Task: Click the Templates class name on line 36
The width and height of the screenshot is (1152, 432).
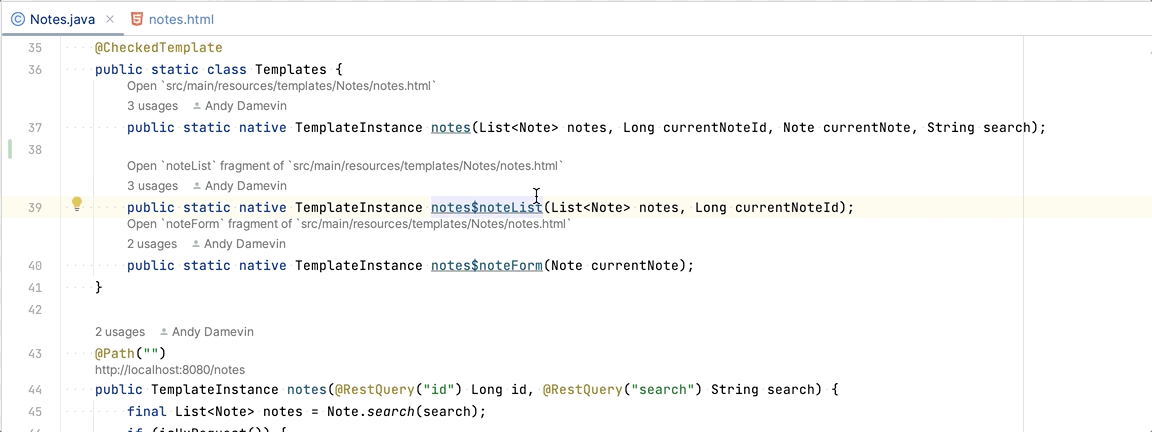Action: coord(290,71)
